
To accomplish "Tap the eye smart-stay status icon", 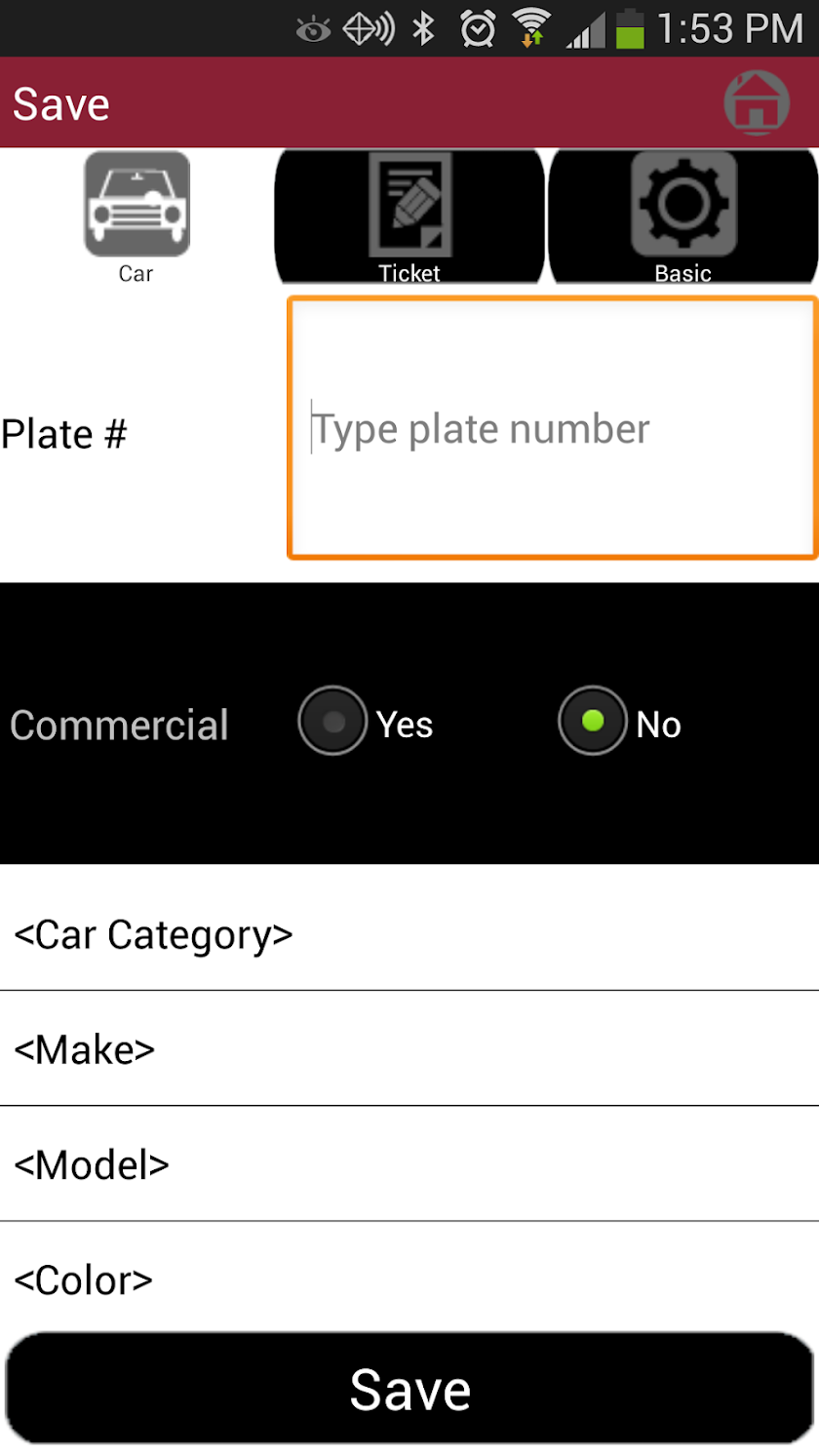I will coord(313,30).
